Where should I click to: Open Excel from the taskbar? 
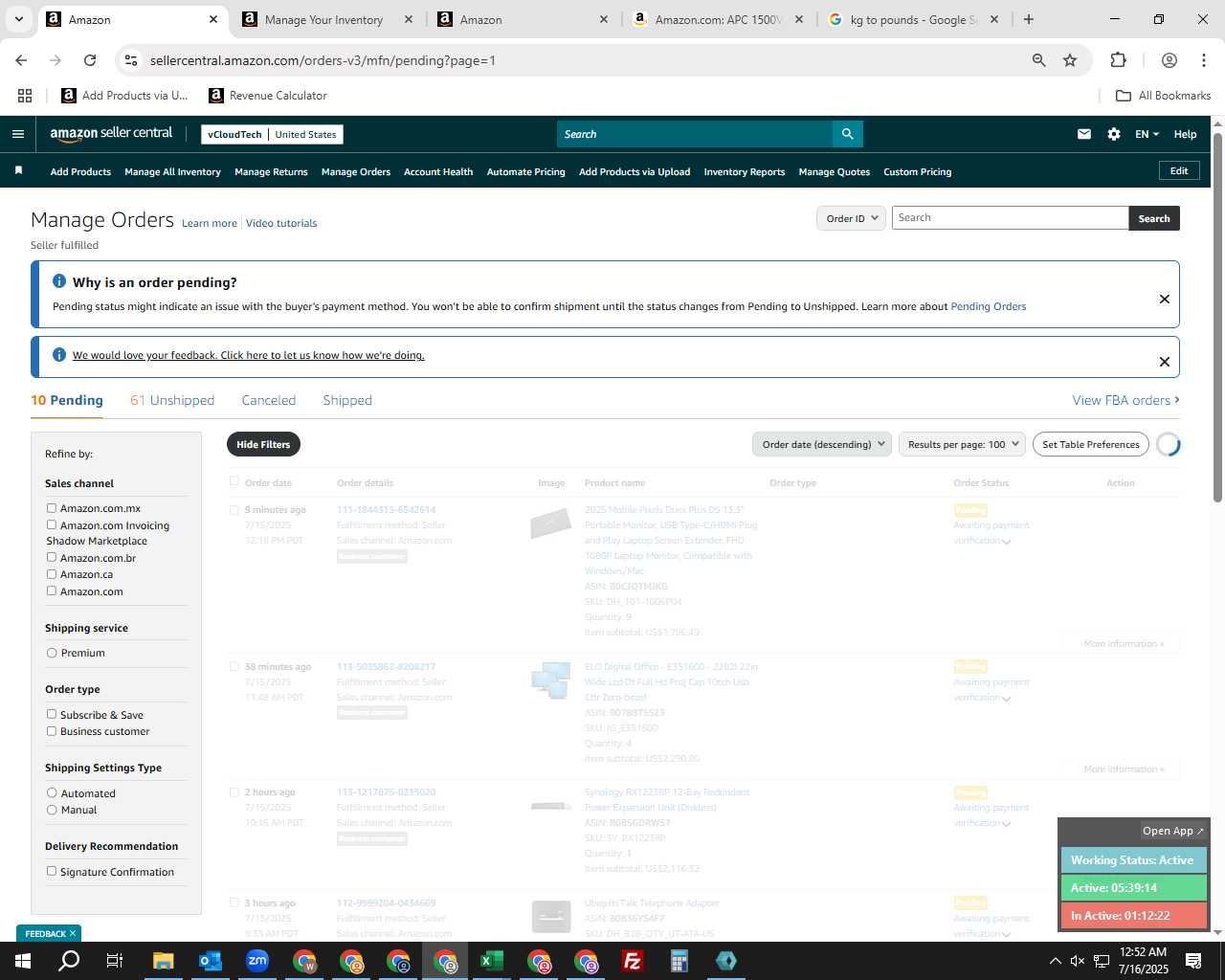[x=492, y=961]
